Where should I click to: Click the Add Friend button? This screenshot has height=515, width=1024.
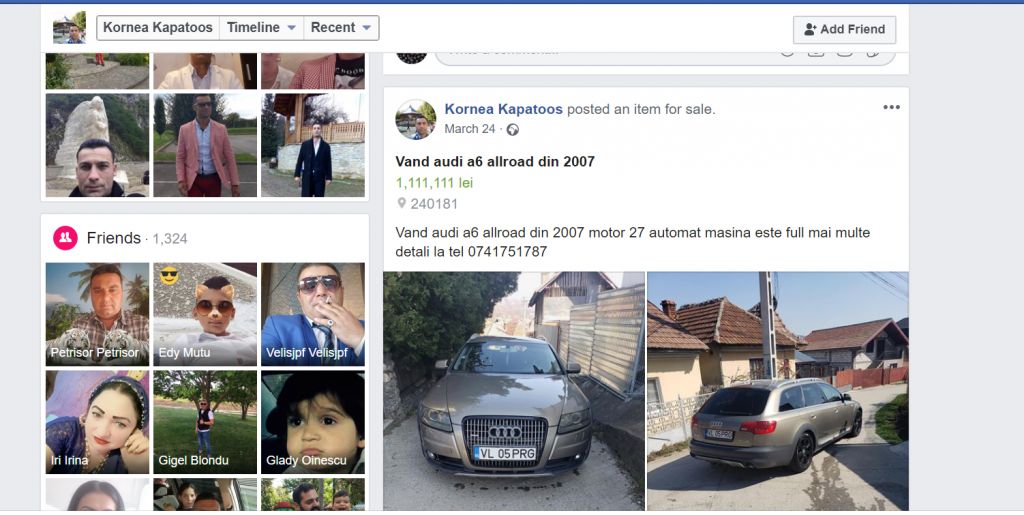point(844,29)
